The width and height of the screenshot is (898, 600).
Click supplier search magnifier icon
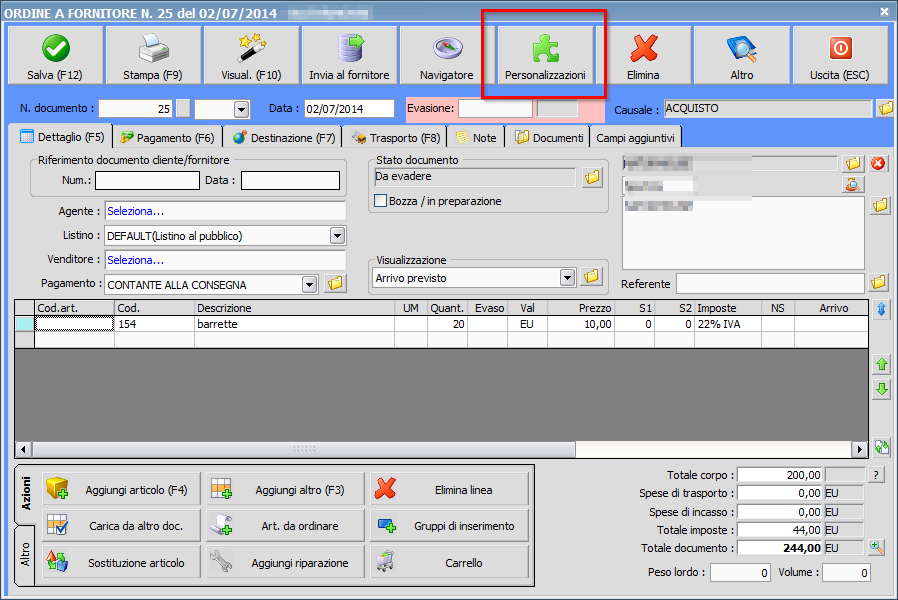pyautogui.click(x=853, y=185)
